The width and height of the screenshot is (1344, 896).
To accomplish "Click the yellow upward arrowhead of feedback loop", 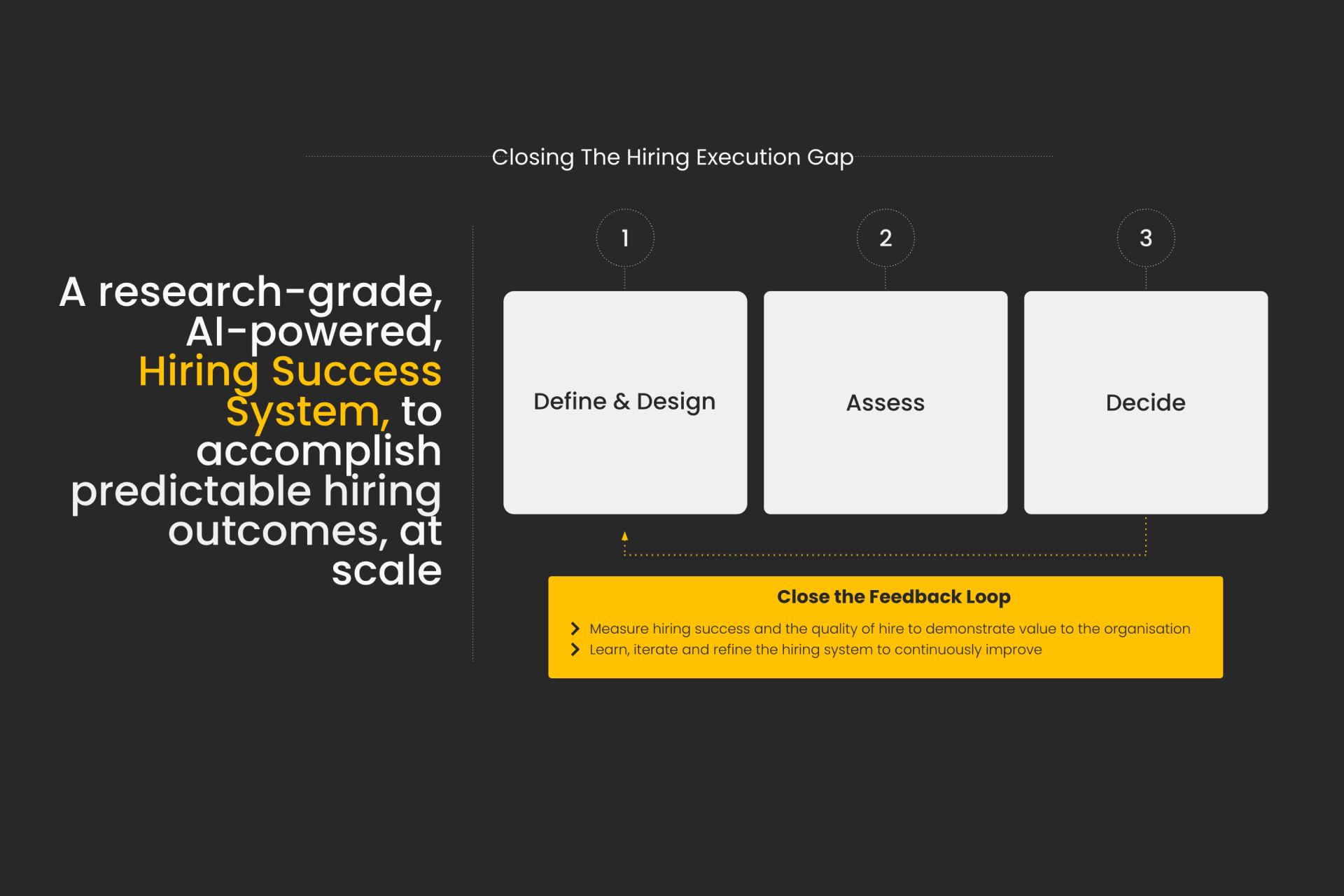I will click(x=624, y=537).
